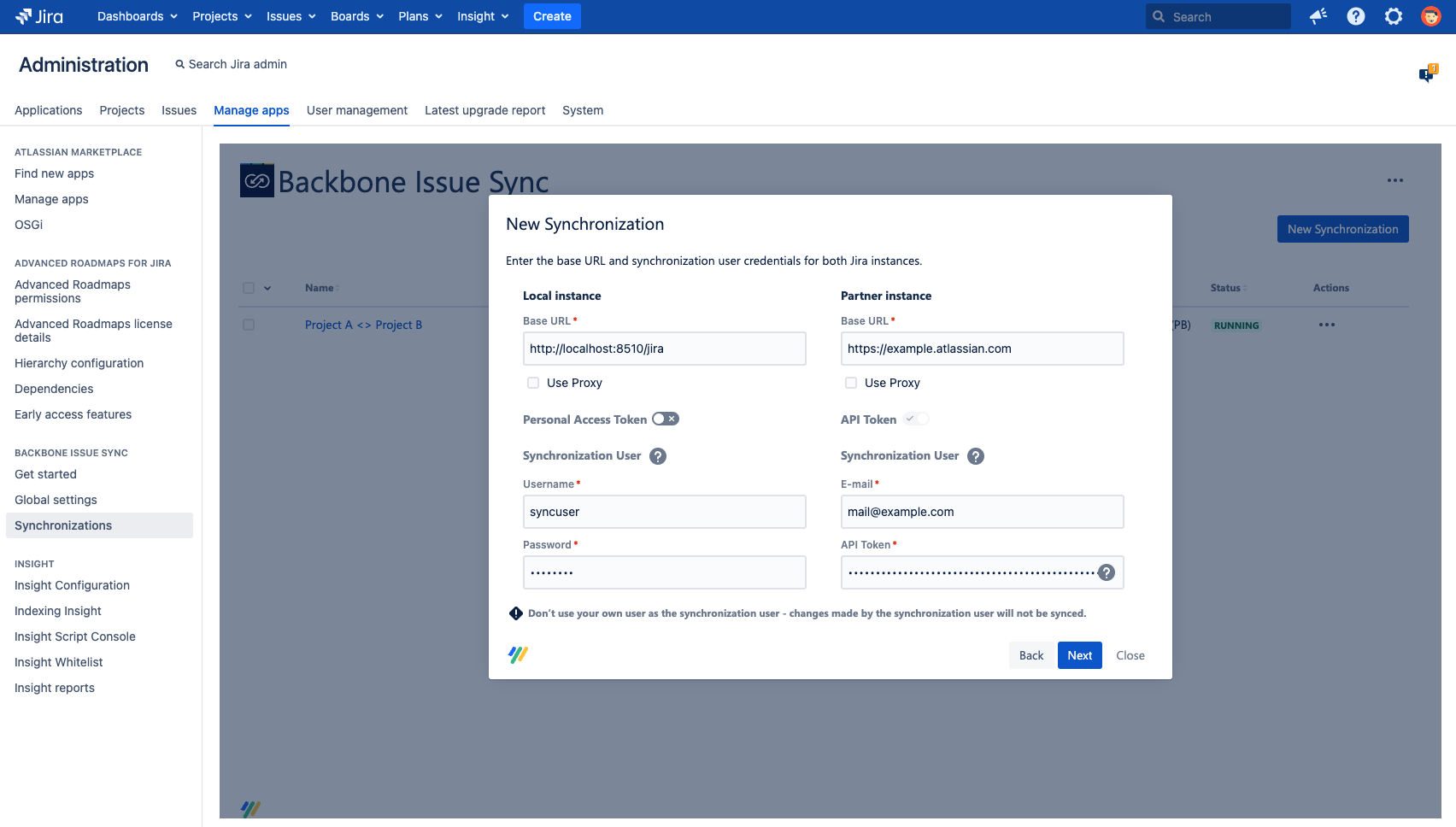Toggle the Personal Access Token switch

click(665, 419)
